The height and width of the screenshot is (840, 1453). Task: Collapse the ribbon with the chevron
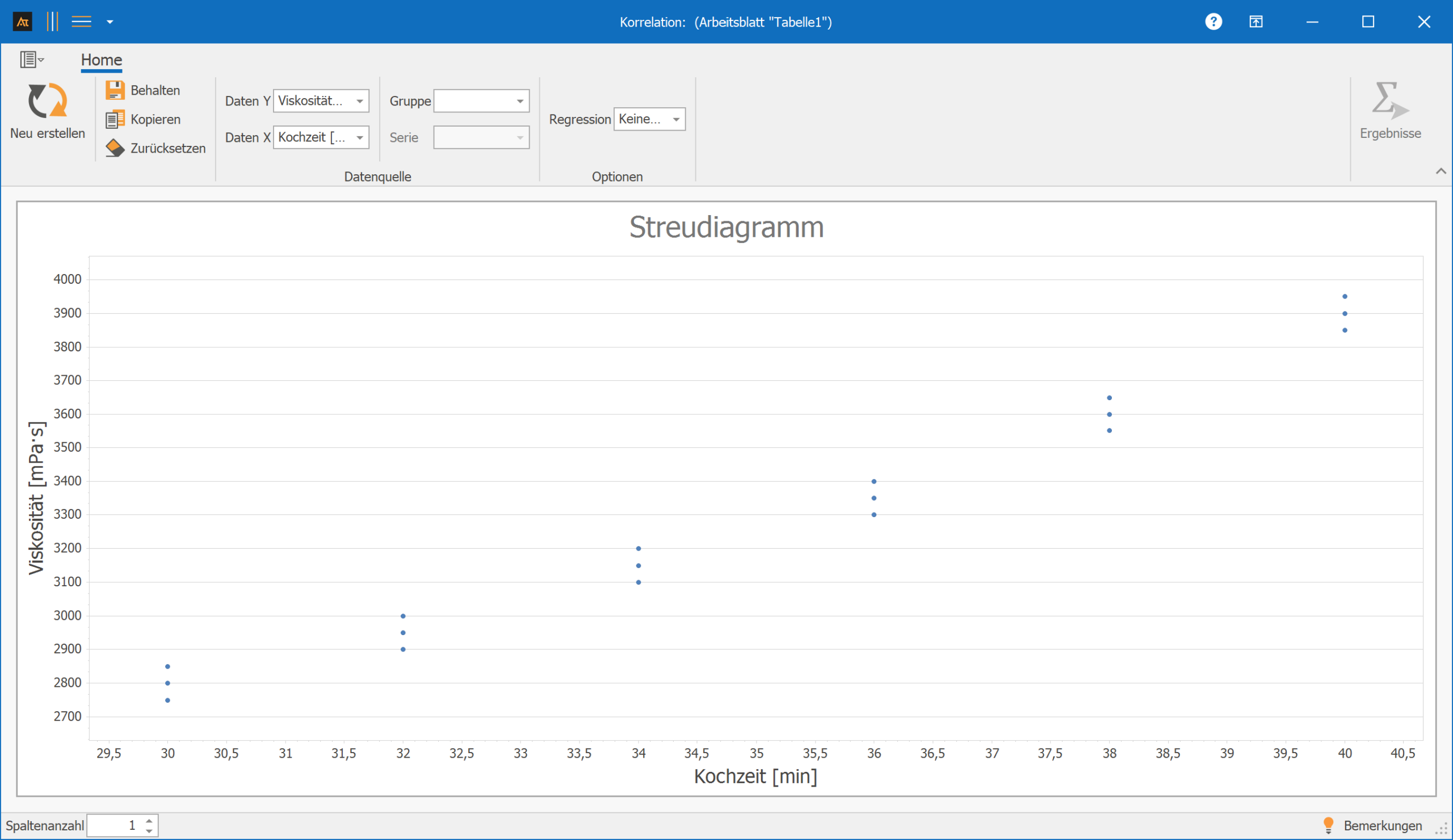[x=1441, y=171]
